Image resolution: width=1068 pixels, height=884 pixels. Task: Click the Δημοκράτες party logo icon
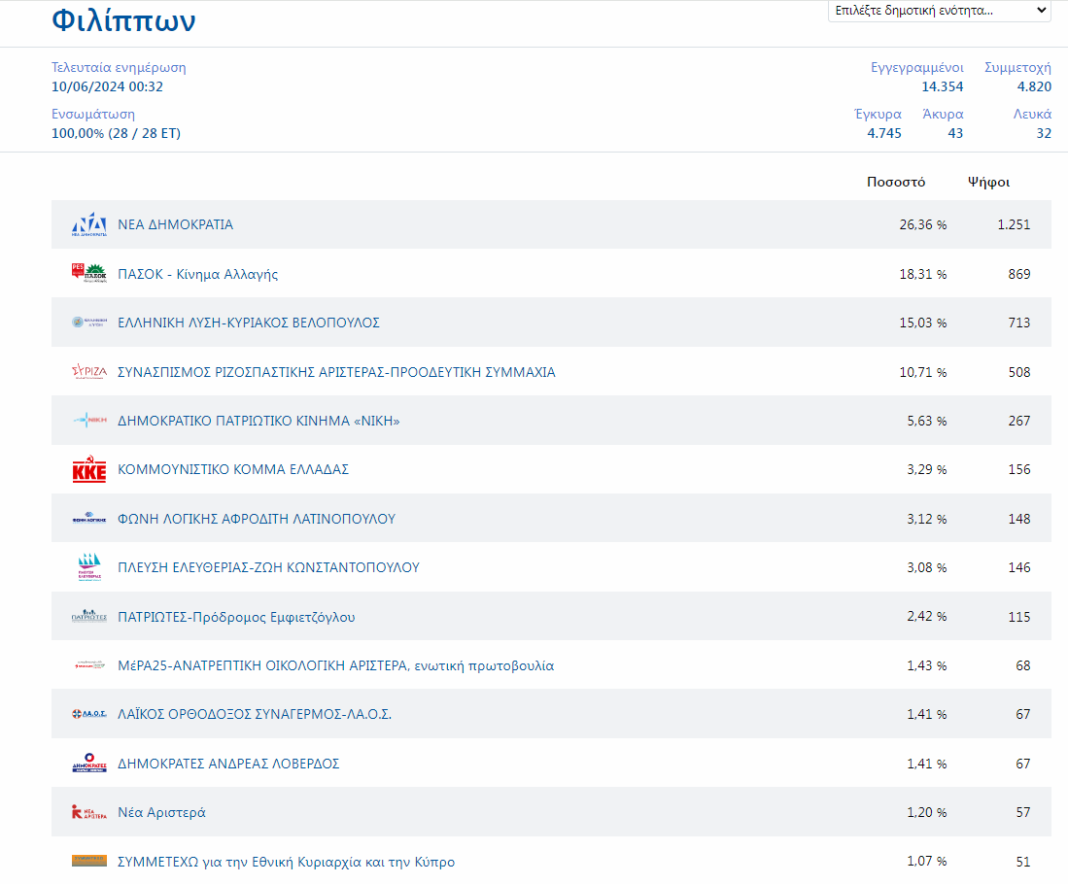point(89,764)
